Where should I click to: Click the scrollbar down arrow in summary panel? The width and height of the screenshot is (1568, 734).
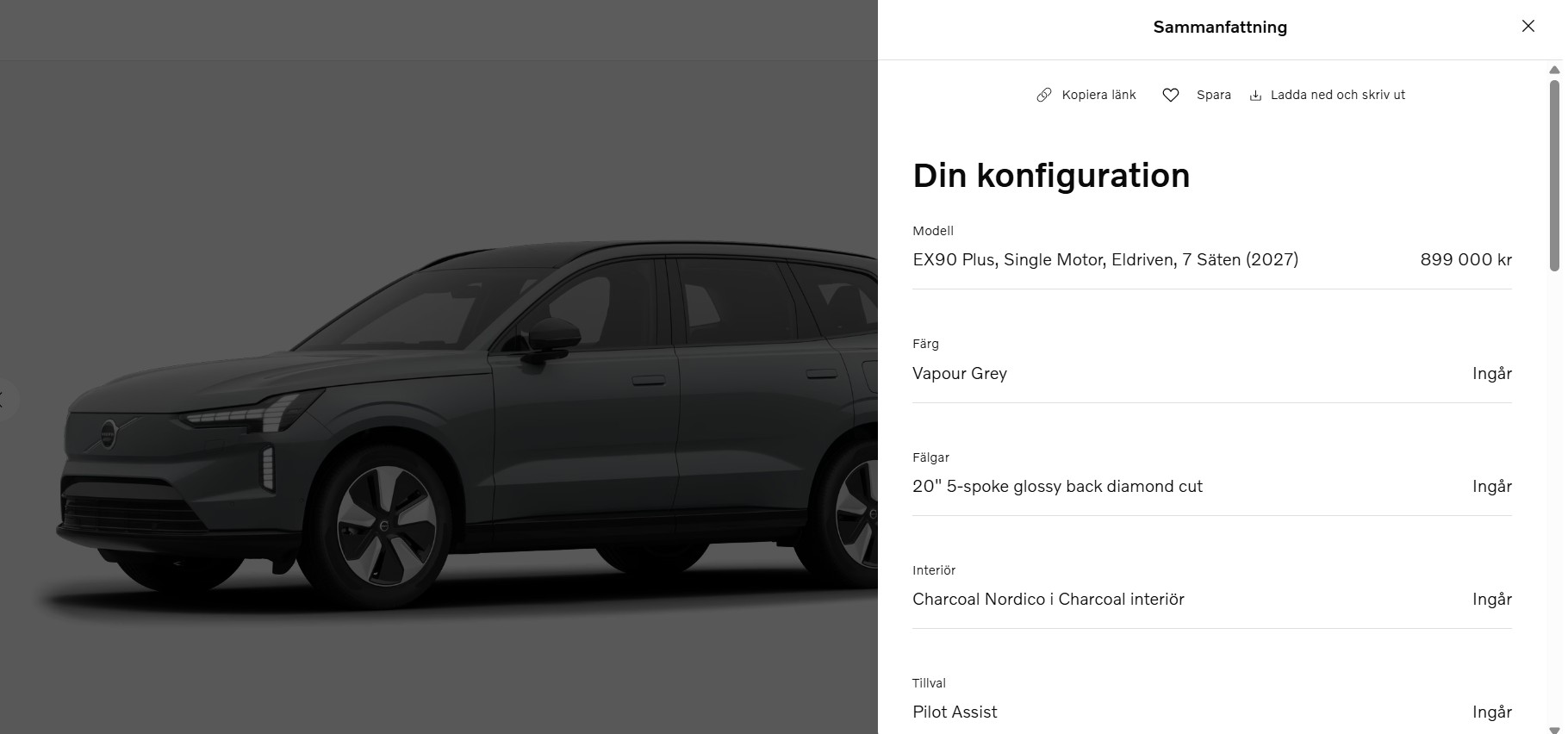coord(1554,729)
